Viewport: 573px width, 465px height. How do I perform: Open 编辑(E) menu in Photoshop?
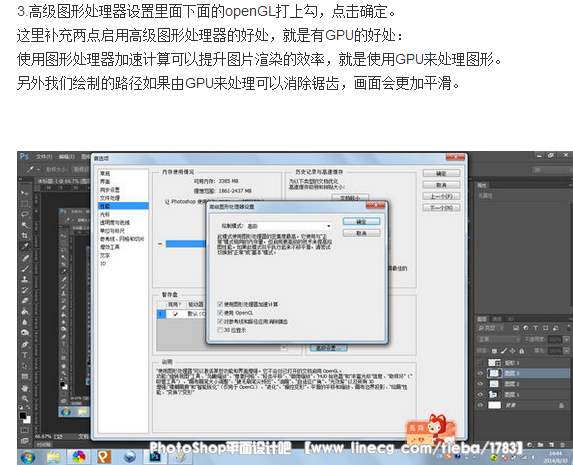(x=67, y=156)
